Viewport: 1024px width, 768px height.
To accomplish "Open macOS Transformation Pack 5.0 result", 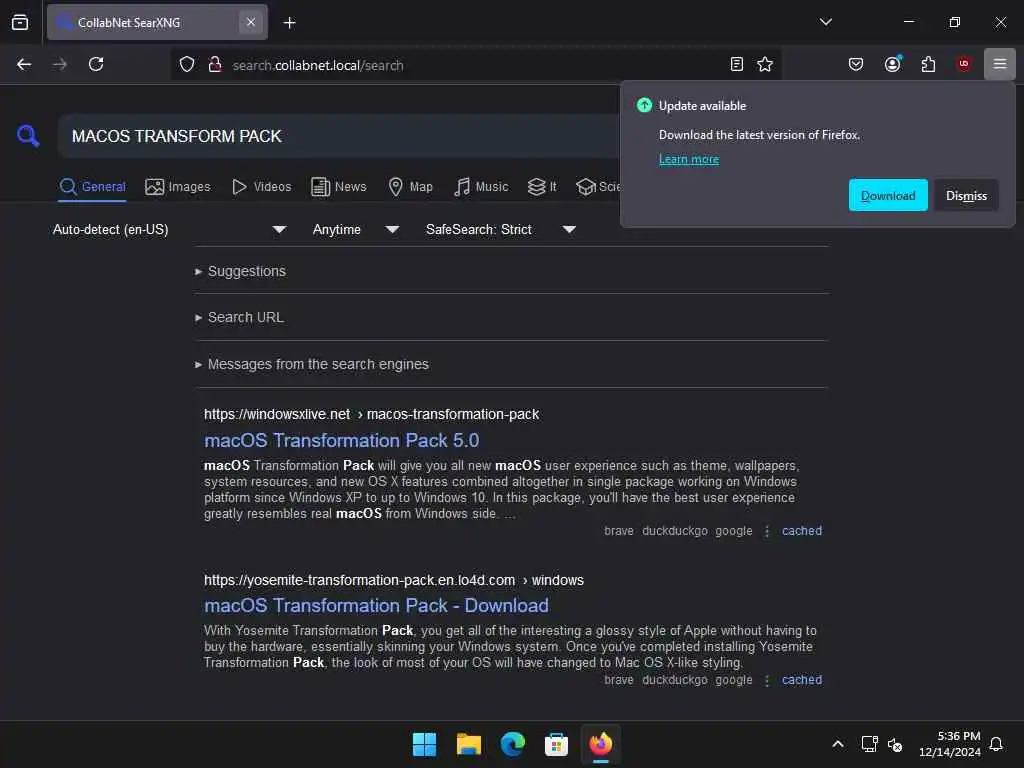I will [342, 440].
